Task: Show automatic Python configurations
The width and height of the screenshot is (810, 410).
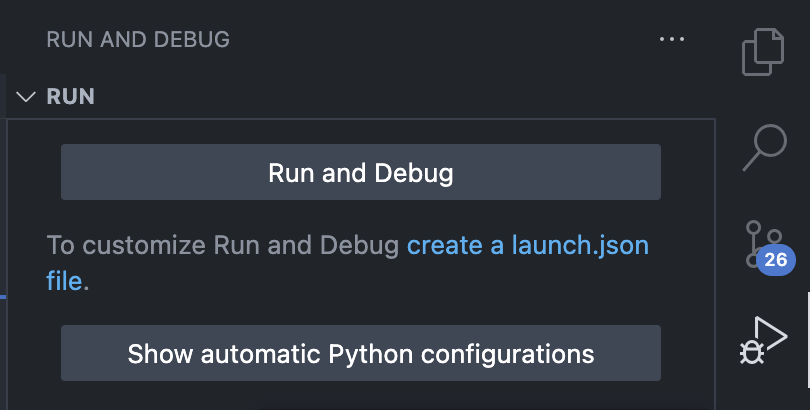Action: coord(360,353)
